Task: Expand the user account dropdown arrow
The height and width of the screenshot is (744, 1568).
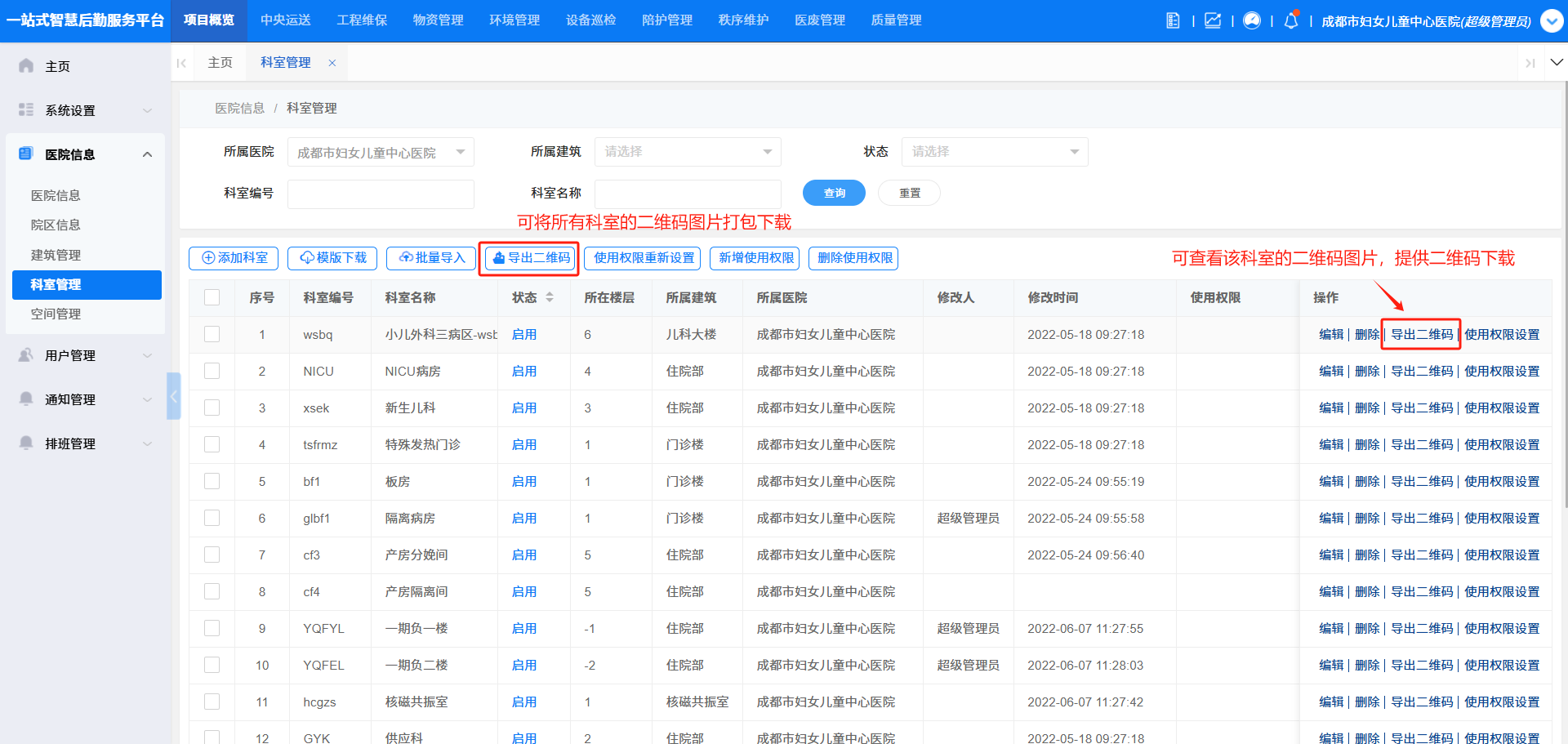Action: click(1552, 20)
